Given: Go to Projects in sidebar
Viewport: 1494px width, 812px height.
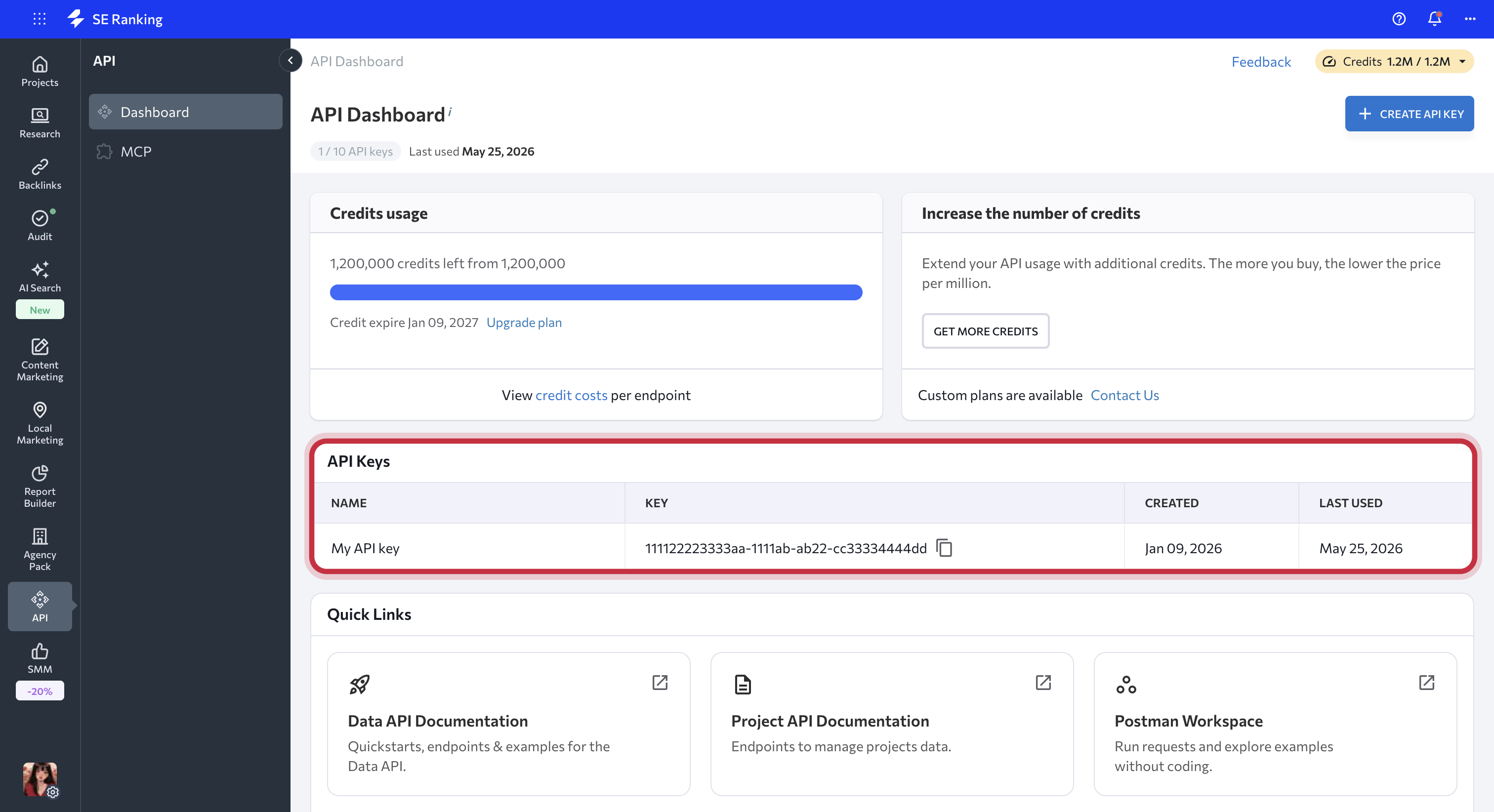Looking at the screenshot, I should (x=40, y=71).
